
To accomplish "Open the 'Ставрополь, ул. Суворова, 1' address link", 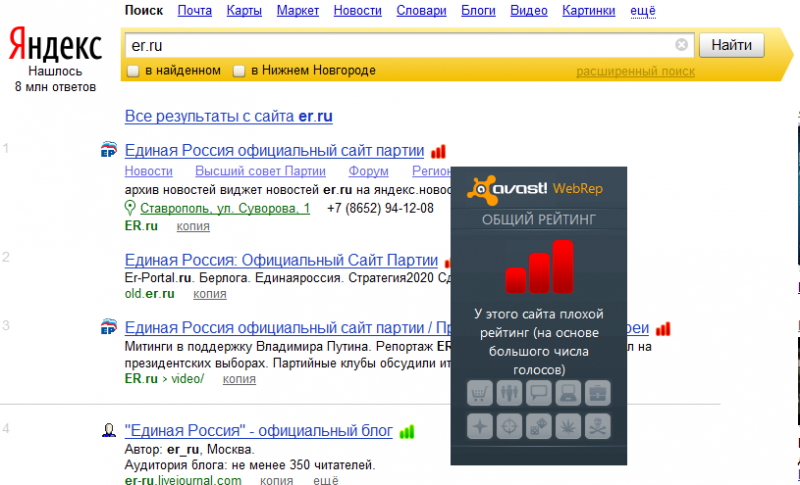I will [x=225, y=209].
